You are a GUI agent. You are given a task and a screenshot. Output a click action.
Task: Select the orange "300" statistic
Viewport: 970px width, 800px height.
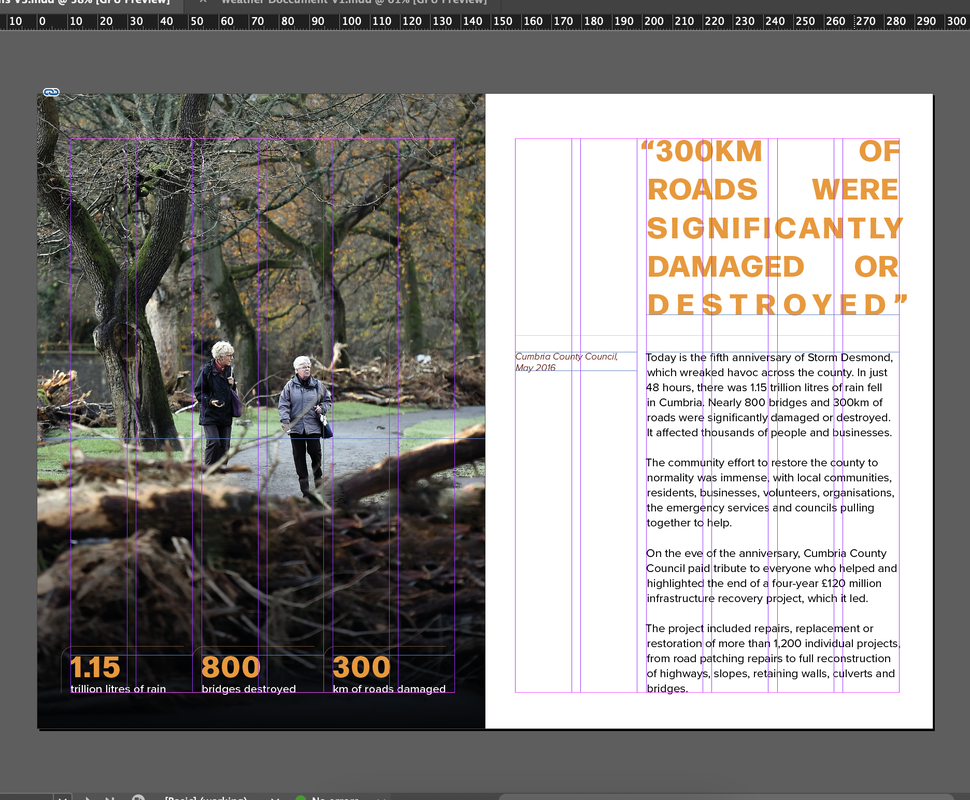click(x=361, y=668)
